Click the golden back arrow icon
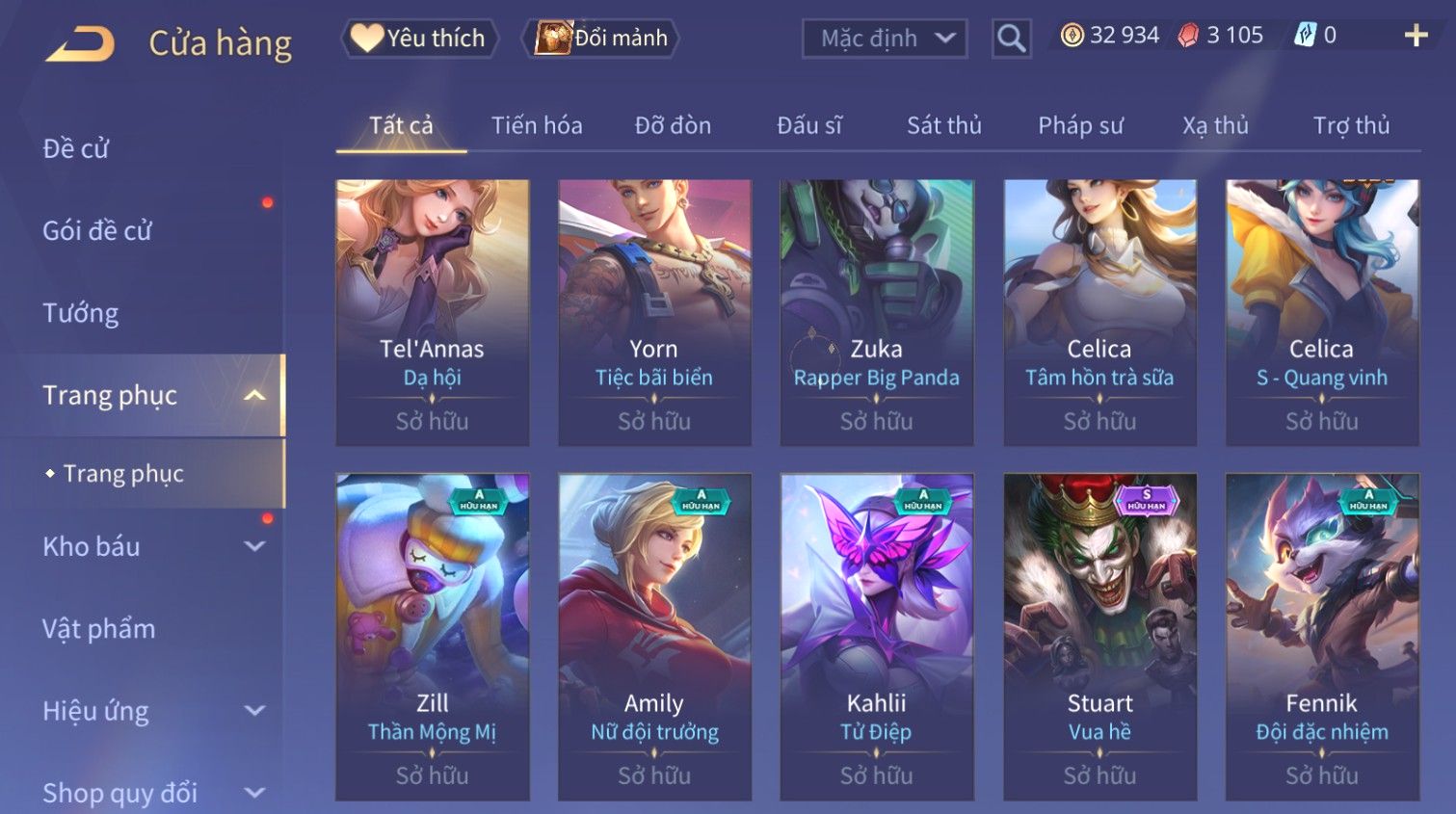 tap(80, 42)
